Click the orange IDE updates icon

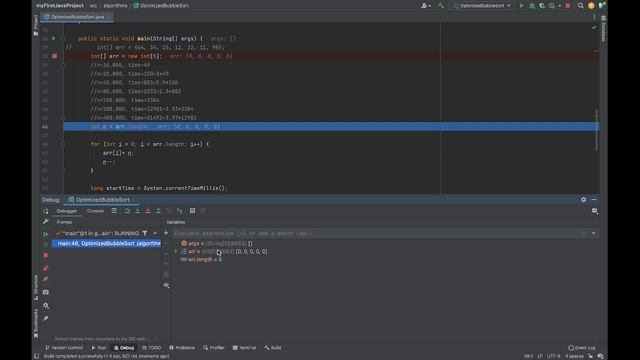[591, 6]
